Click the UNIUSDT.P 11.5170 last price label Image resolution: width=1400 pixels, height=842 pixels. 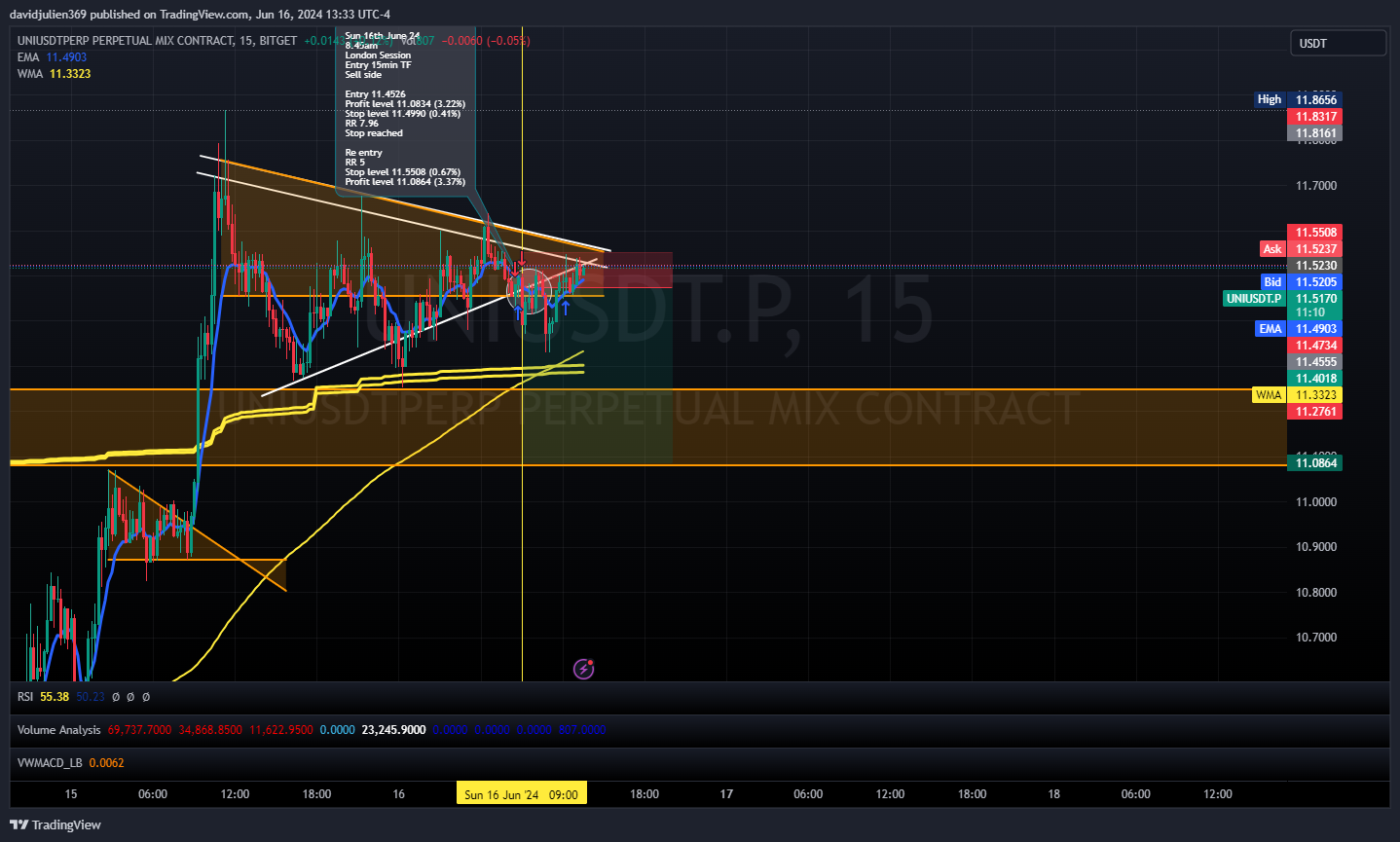1282,298
